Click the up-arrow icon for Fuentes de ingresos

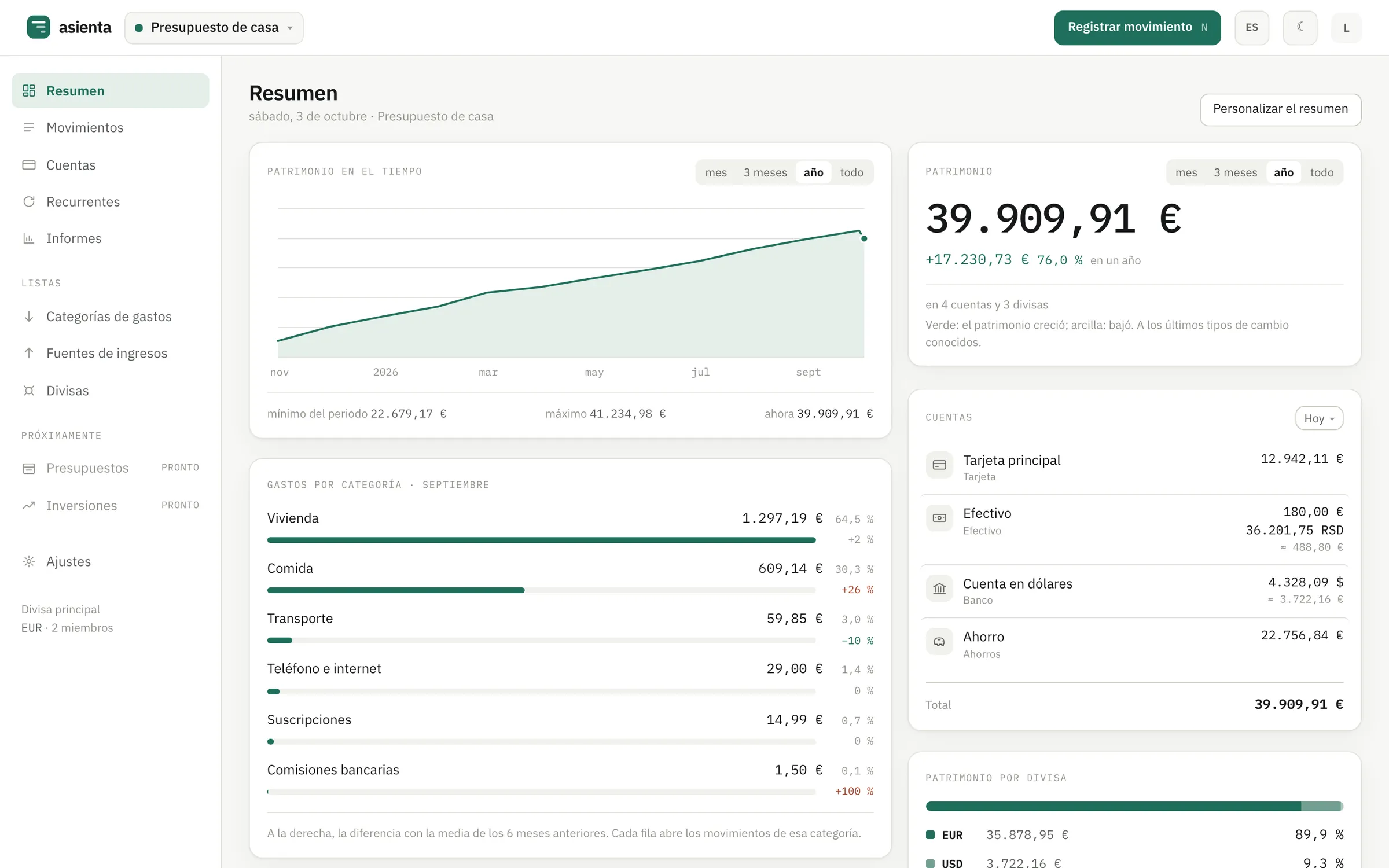click(x=29, y=353)
